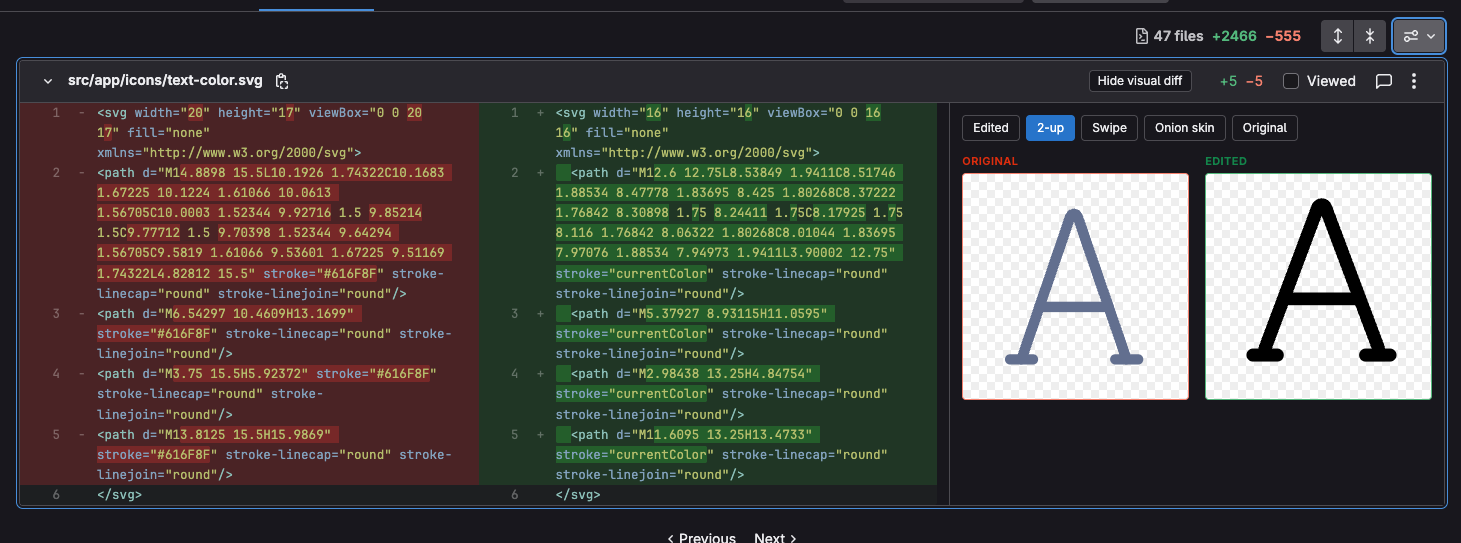Switch to the Swipe view tab
This screenshot has height=543, width=1461.
1109,127
